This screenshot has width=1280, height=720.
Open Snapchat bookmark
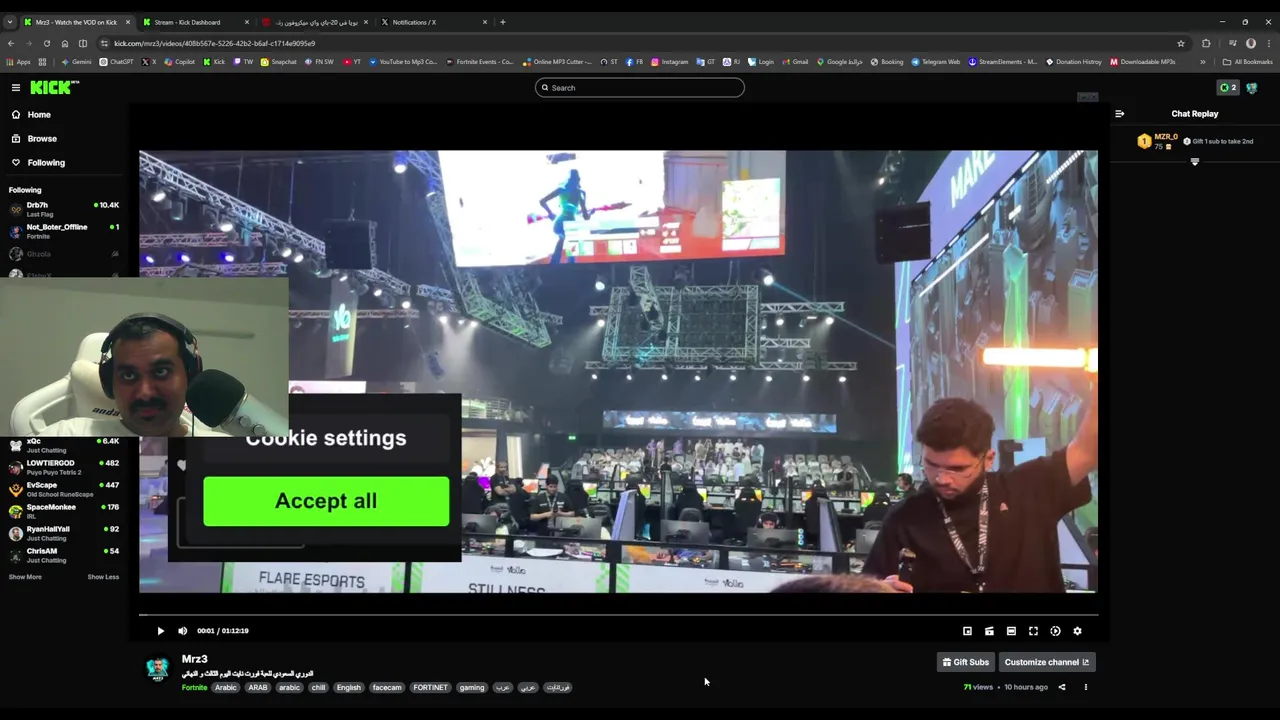click(x=278, y=62)
